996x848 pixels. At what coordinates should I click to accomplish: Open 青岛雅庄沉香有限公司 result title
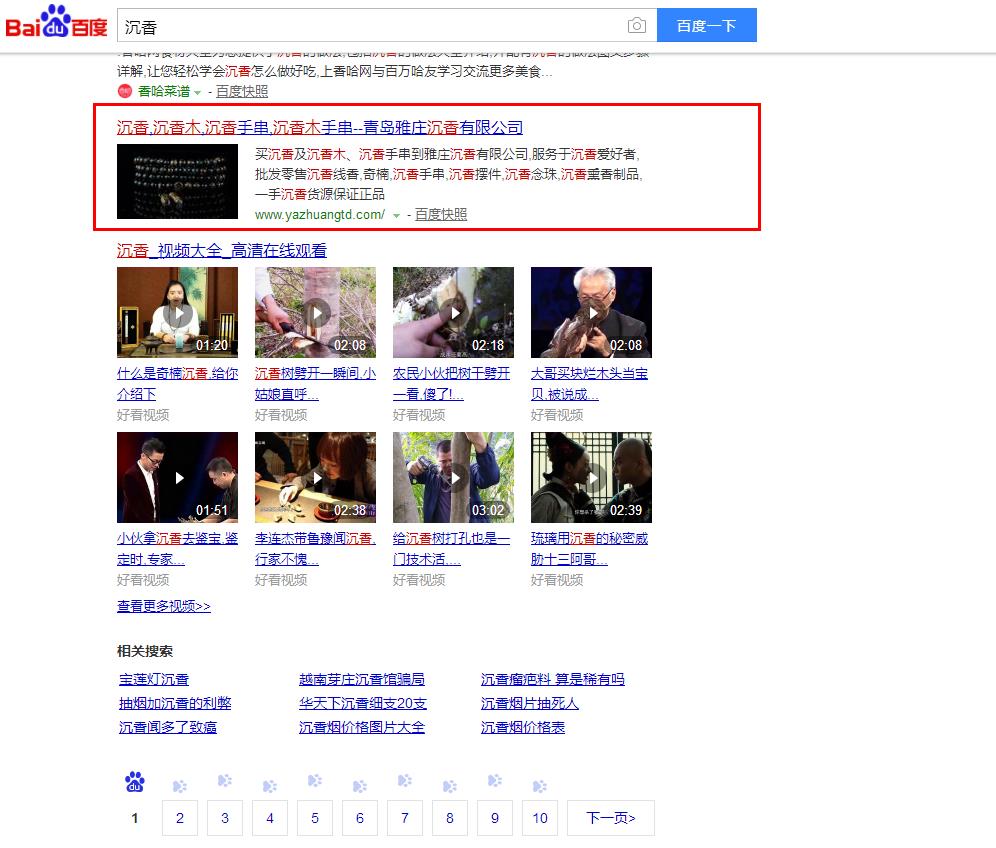[x=320, y=128]
